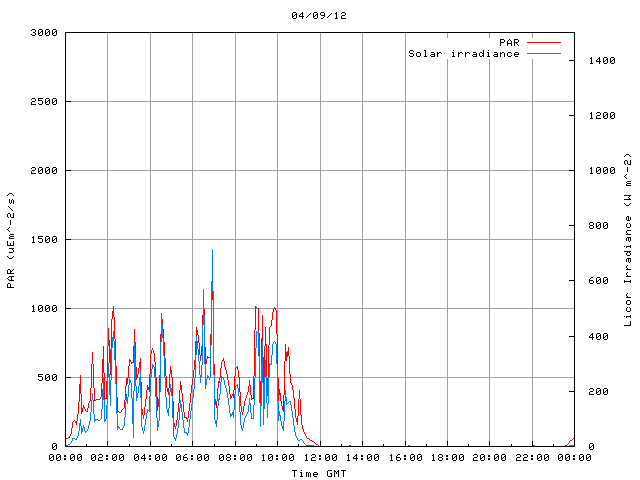Click the 1000 tick label on PAR axis
Screen dimensions: 640x480
tap(44, 309)
